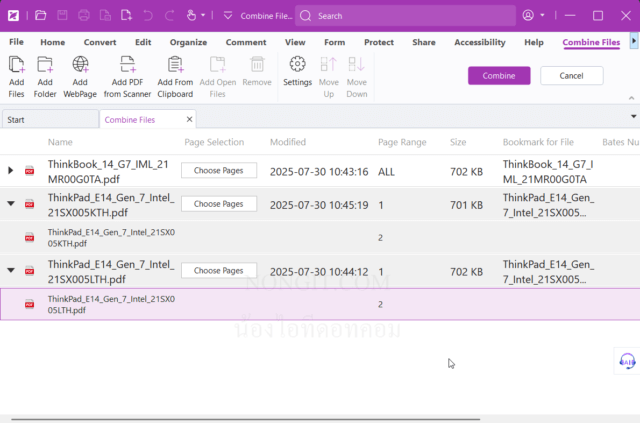Open the Hand tool dropdown arrow
Screen dimensions: 640x423
coord(203,16)
